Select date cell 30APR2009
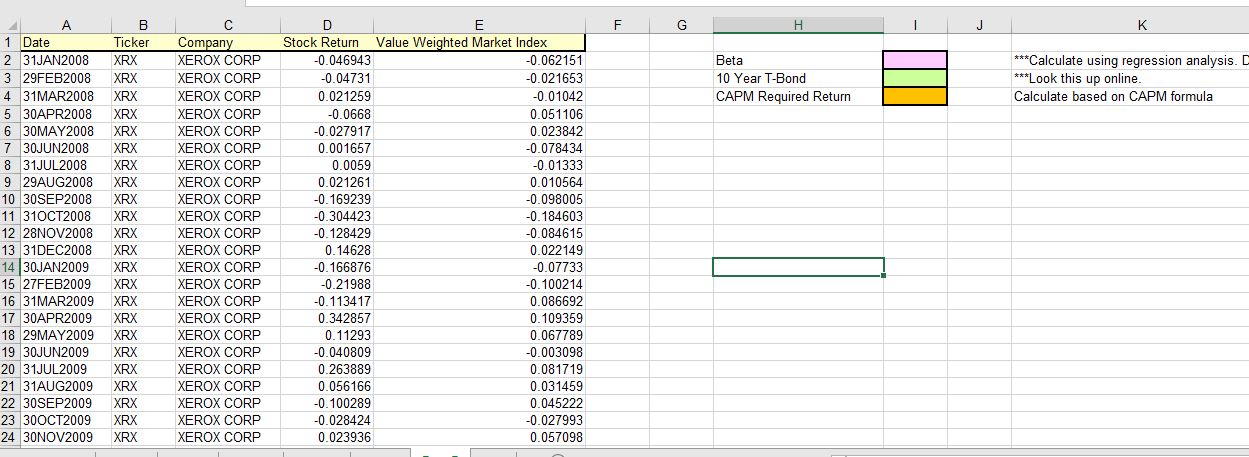Image resolution: width=1249 pixels, height=457 pixels. [x=65, y=318]
